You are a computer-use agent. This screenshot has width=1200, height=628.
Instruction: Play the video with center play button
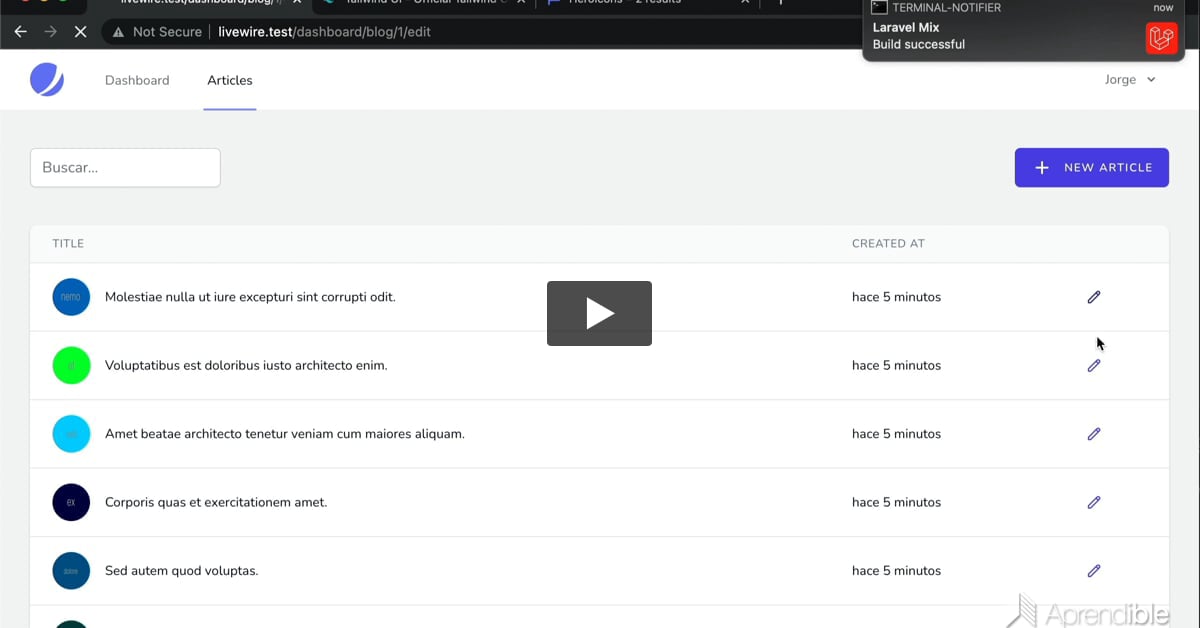[x=599, y=313]
